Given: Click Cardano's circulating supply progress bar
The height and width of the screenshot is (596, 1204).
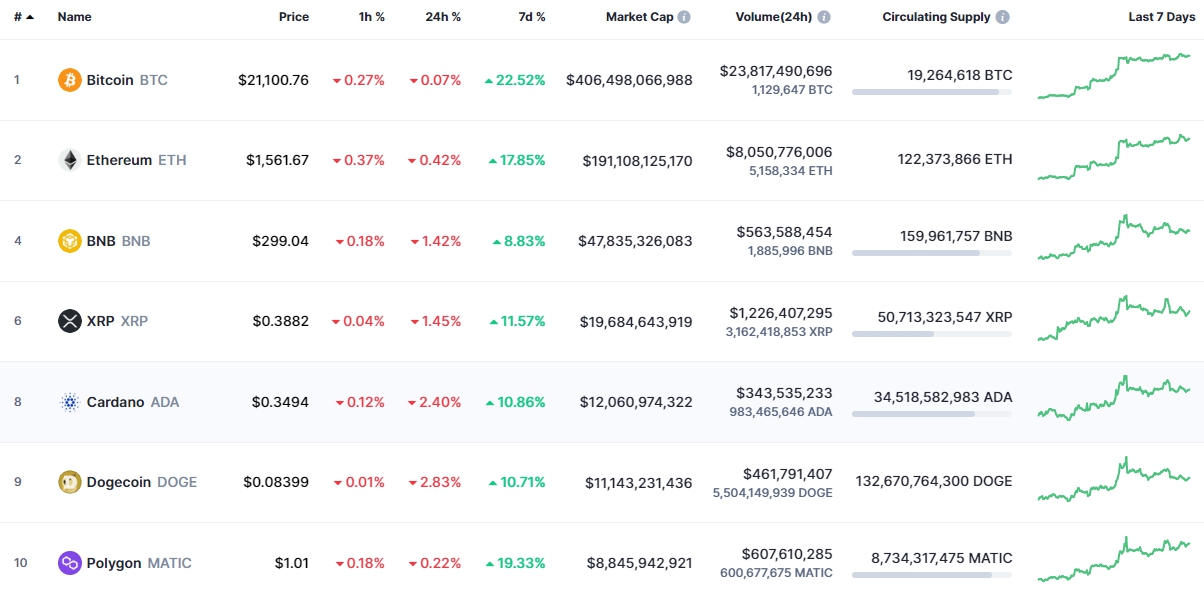Looking at the screenshot, I should click(932, 414).
